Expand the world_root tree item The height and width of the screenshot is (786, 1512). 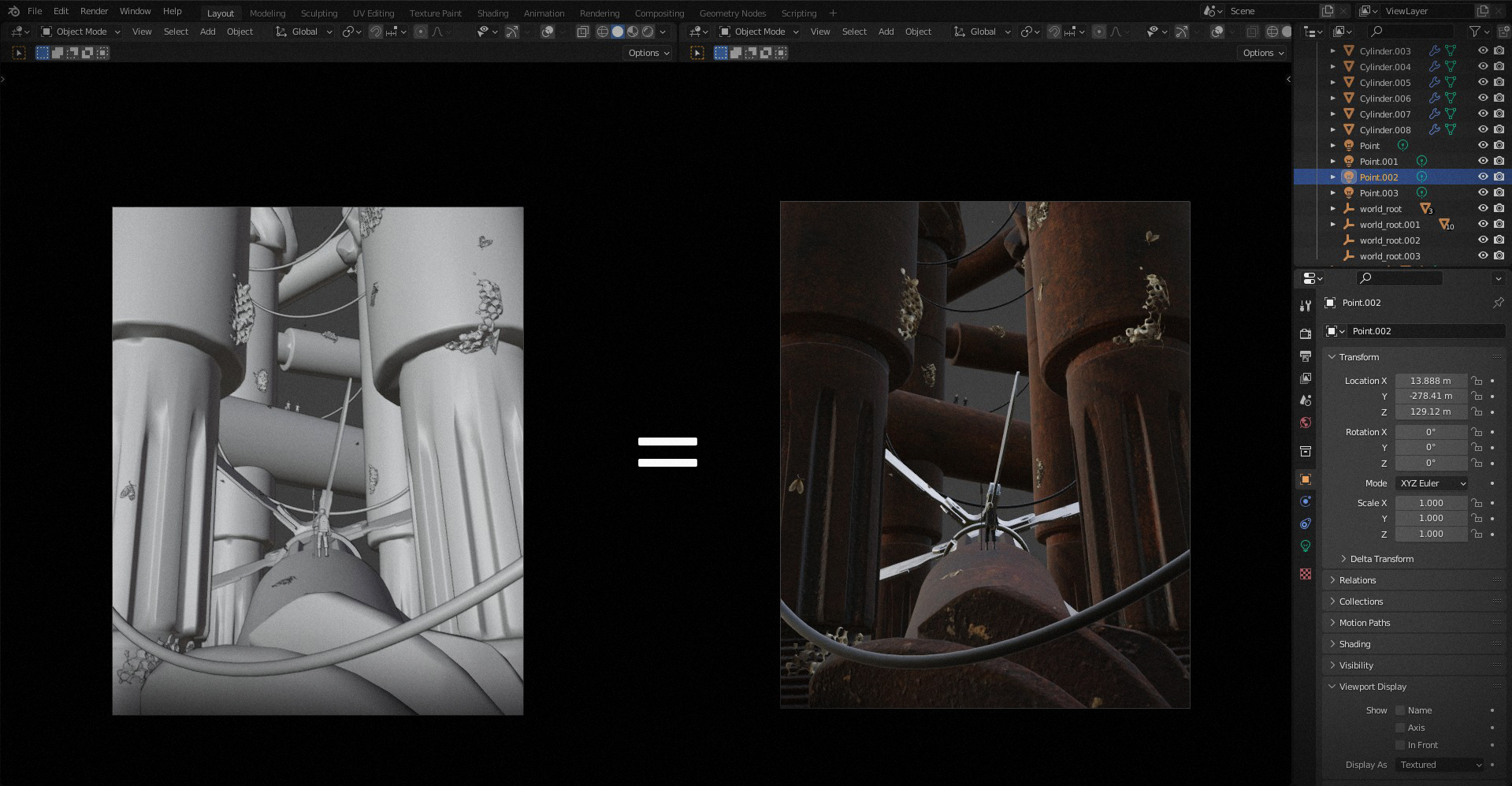click(1333, 209)
